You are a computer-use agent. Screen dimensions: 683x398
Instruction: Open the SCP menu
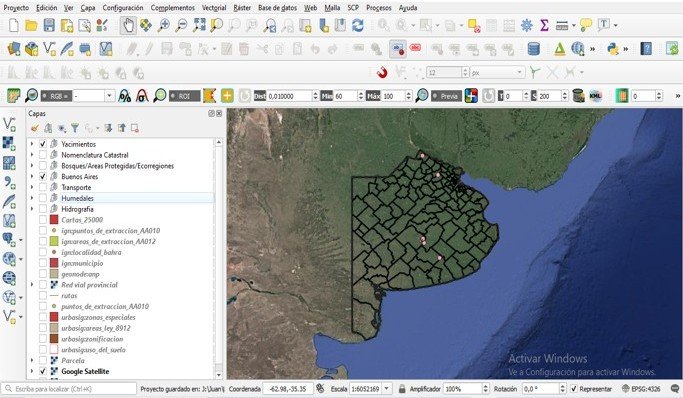point(353,8)
